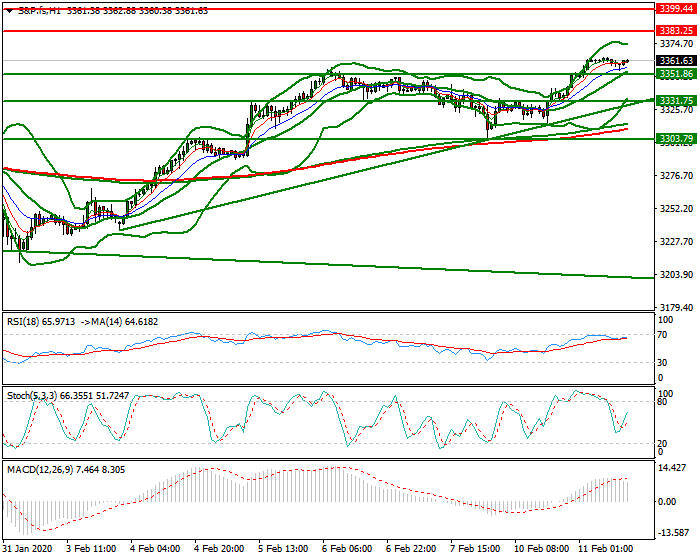Select the red 3383.25 price level label
This screenshot has width=700, height=560.
tap(676, 31)
